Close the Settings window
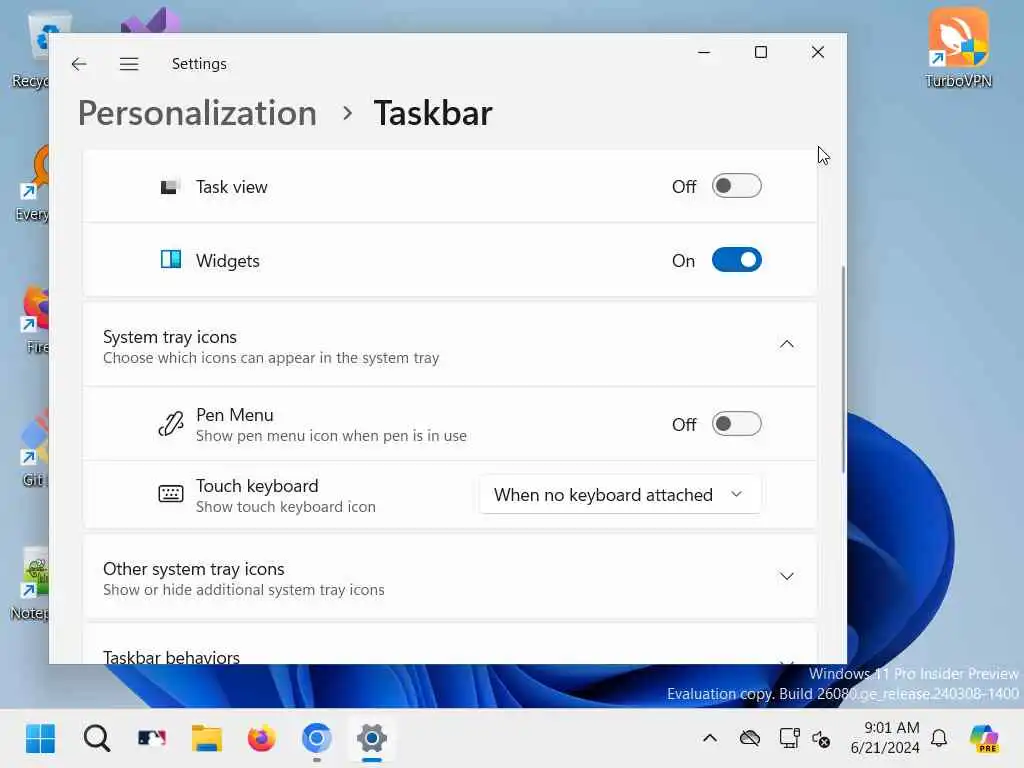Viewport: 1024px width, 768px height. (818, 52)
